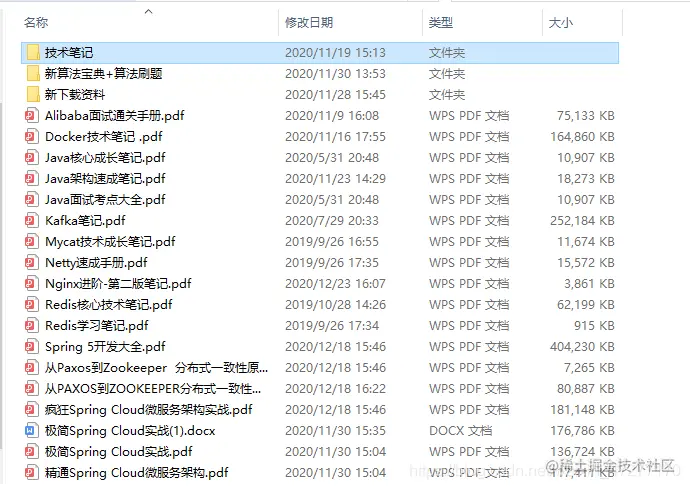Click the 新下载资料 folder icon
Viewport: 690px width, 489px height.
pos(33,95)
